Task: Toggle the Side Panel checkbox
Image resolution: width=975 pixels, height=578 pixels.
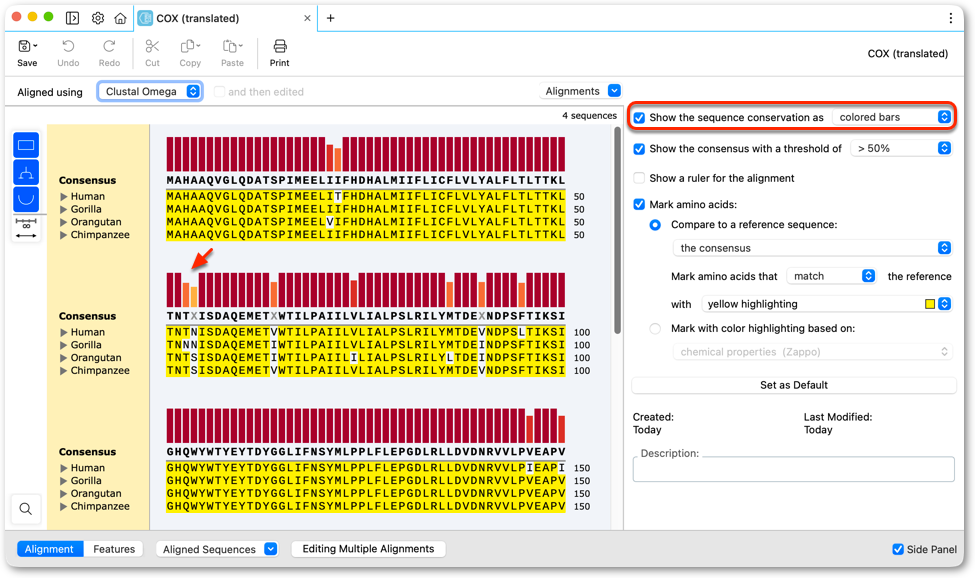Action: point(898,549)
